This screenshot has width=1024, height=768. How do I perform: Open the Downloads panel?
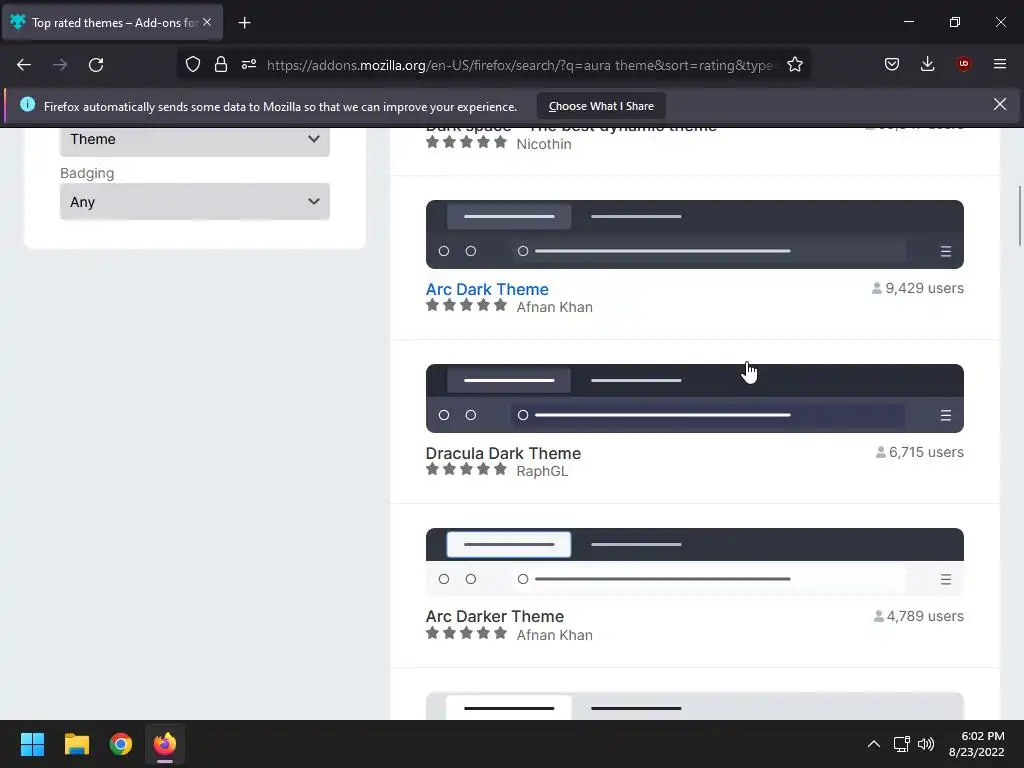coord(927,64)
